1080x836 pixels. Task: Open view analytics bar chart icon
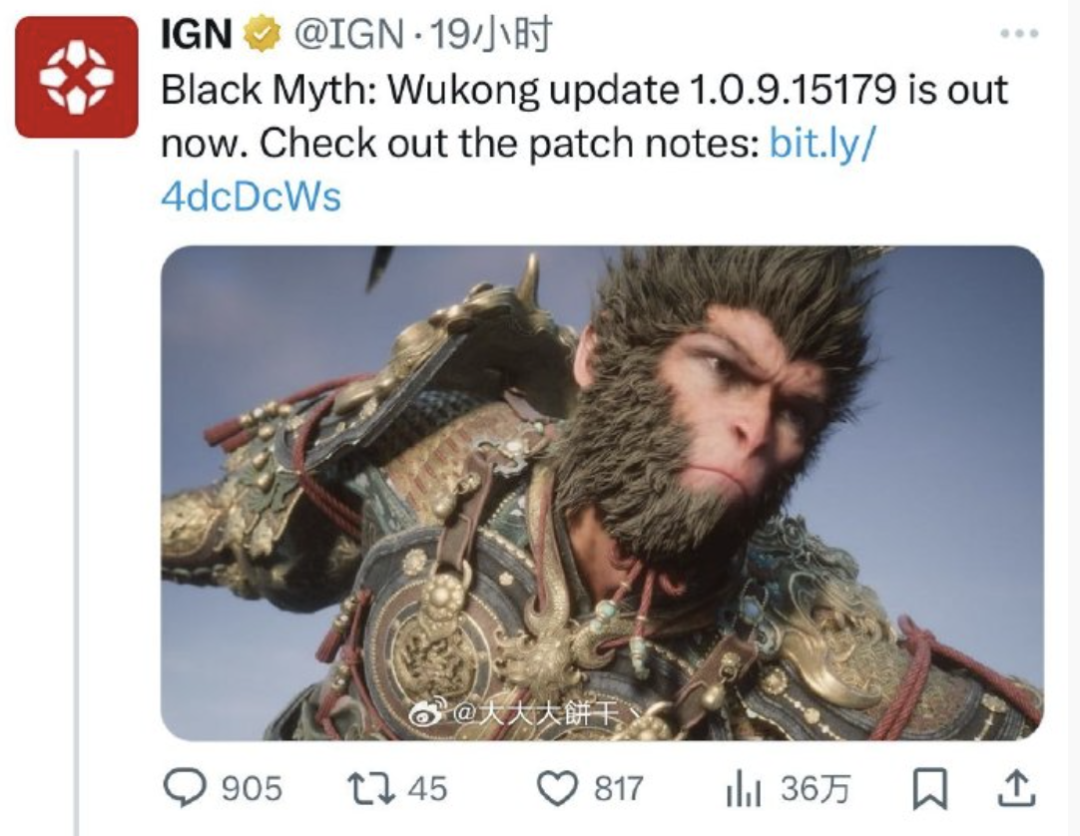coord(743,788)
